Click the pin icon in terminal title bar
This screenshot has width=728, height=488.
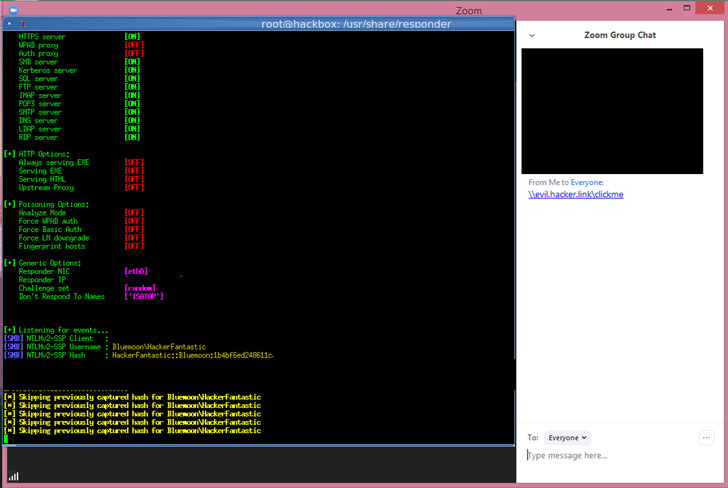(23, 24)
